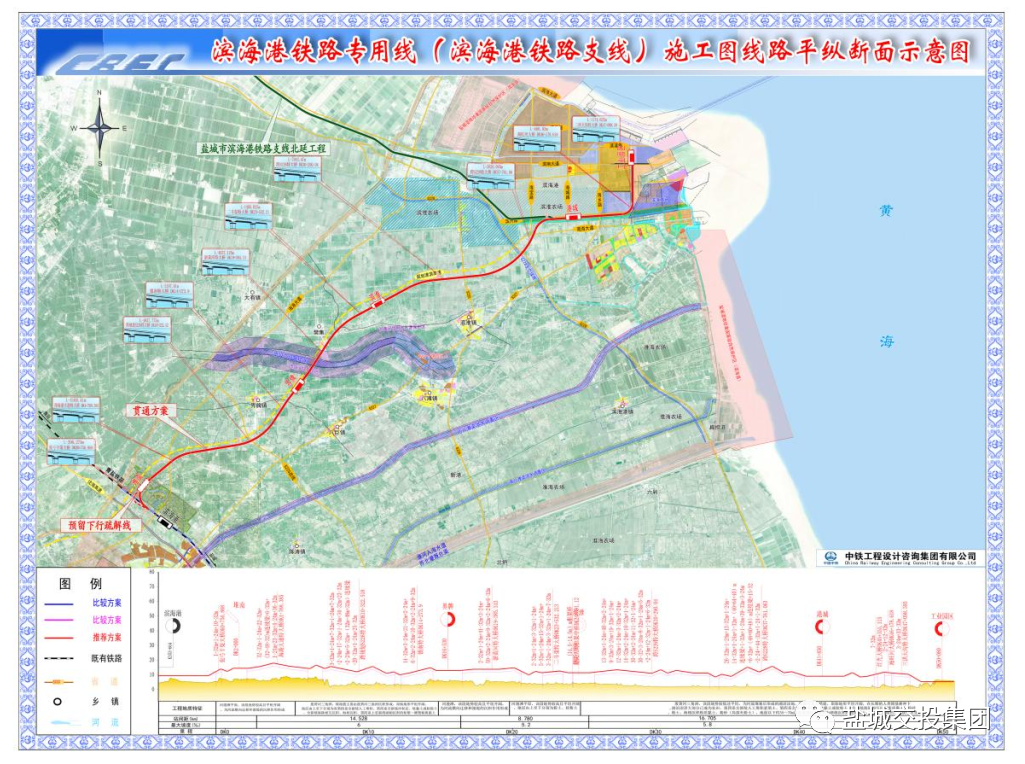Click the DK10 mileage mark on the profile
1025x764 pixels.
[x=368, y=731]
